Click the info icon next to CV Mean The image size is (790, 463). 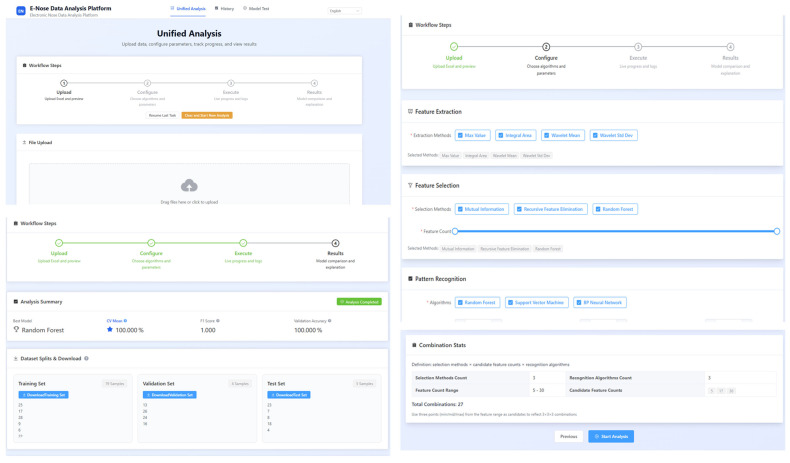click(x=125, y=321)
